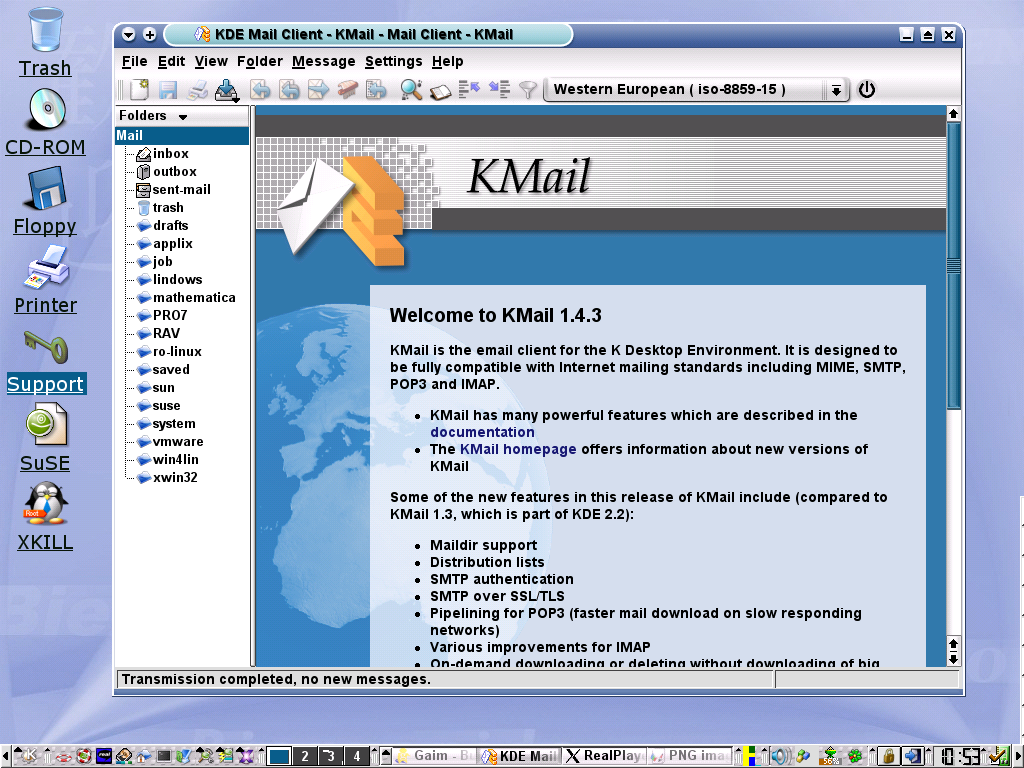The width and height of the screenshot is (1024, 768).
Task: Select the drafts folder
Action: pyautogui.click(x=170, y=225)
